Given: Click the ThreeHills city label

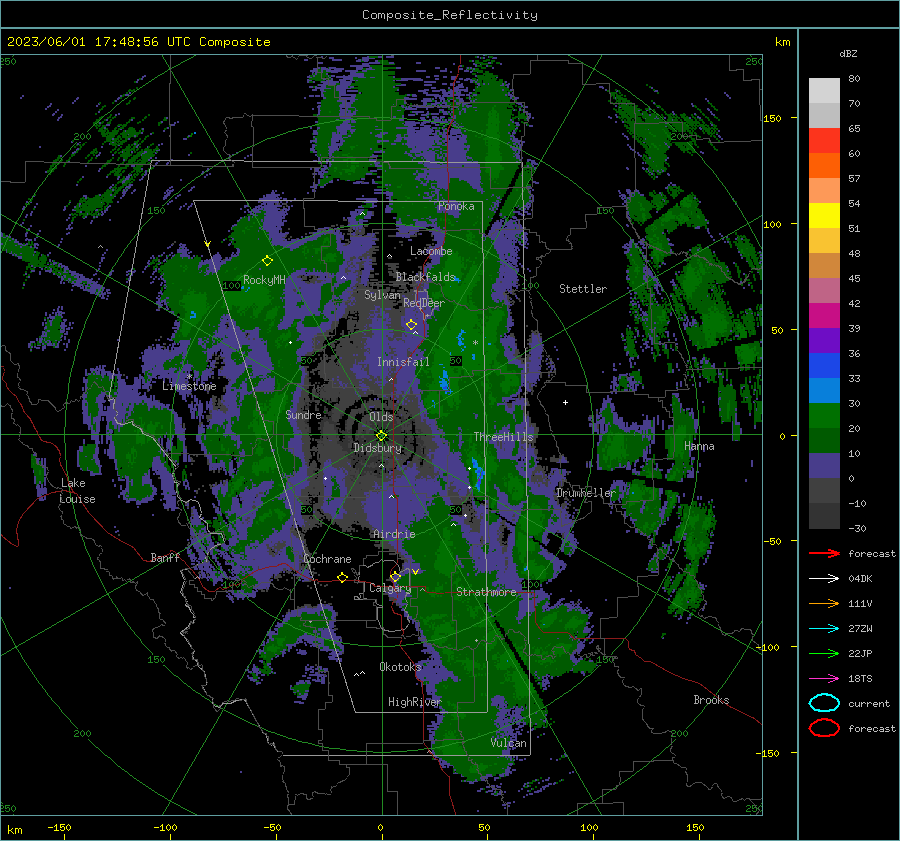Looking at the screenshot, I should click(x=503, y=437).
